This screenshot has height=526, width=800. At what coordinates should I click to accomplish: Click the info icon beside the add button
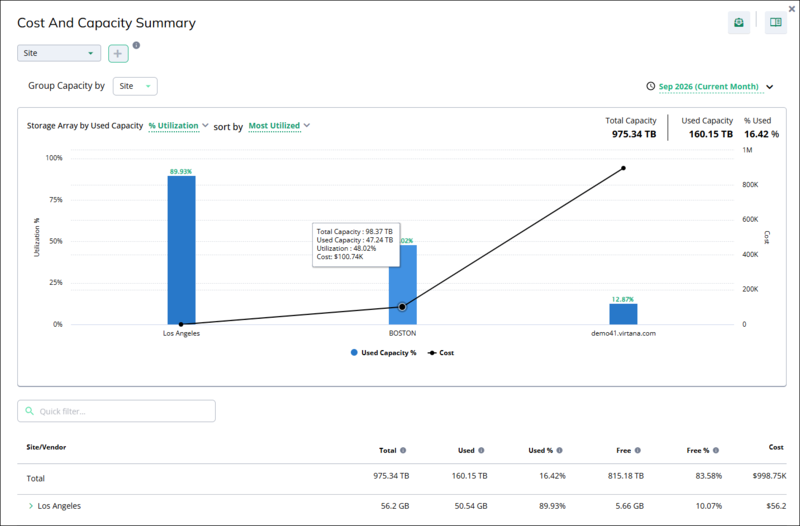pos(136,45)
